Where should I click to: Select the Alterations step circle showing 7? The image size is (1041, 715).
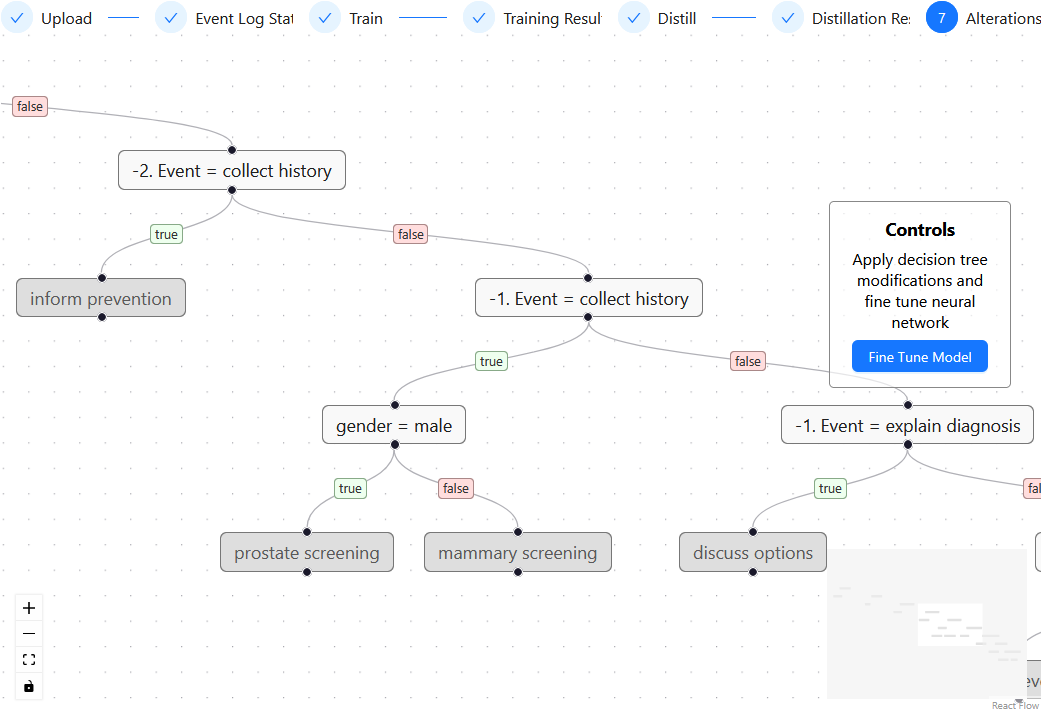point(940,17)
